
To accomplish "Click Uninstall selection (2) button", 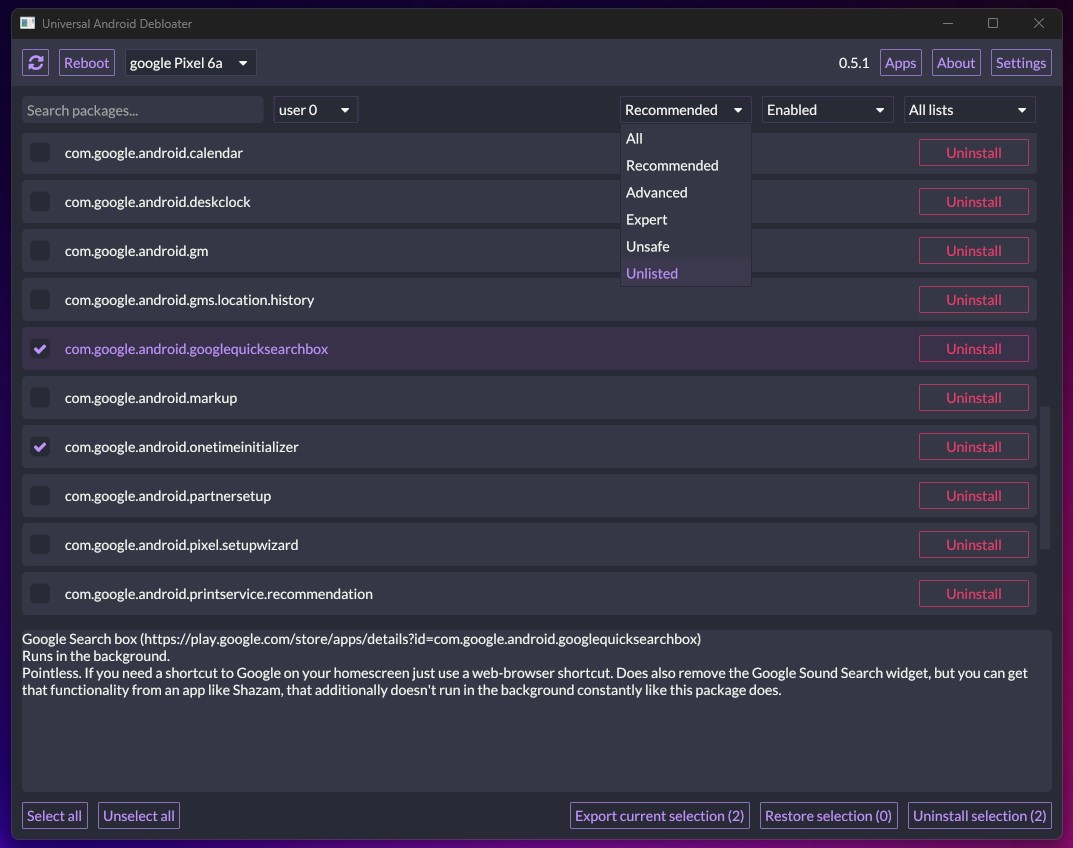I will (x=979, y=816).
